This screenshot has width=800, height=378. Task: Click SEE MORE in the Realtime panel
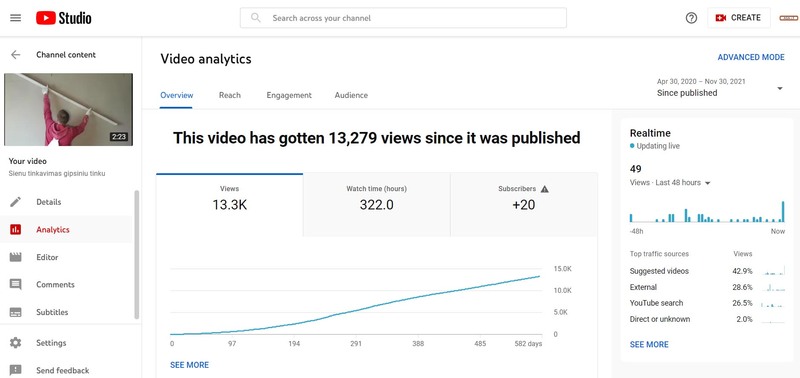coord(649,344)
